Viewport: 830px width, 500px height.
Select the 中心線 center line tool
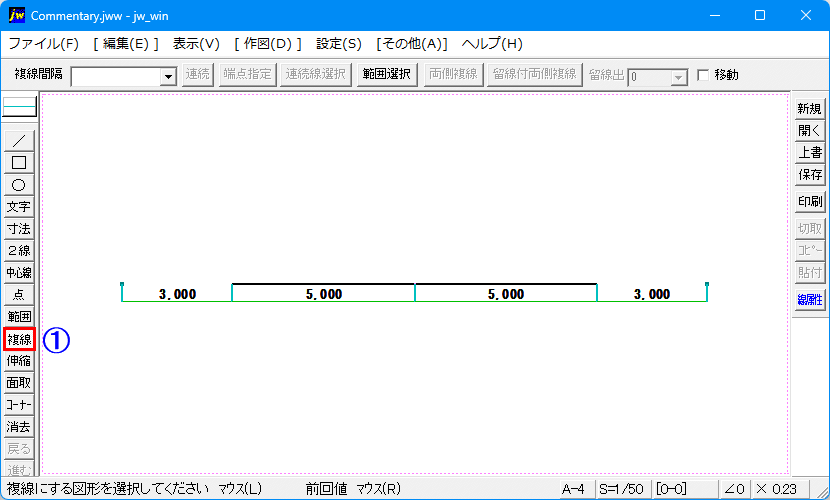19,272
